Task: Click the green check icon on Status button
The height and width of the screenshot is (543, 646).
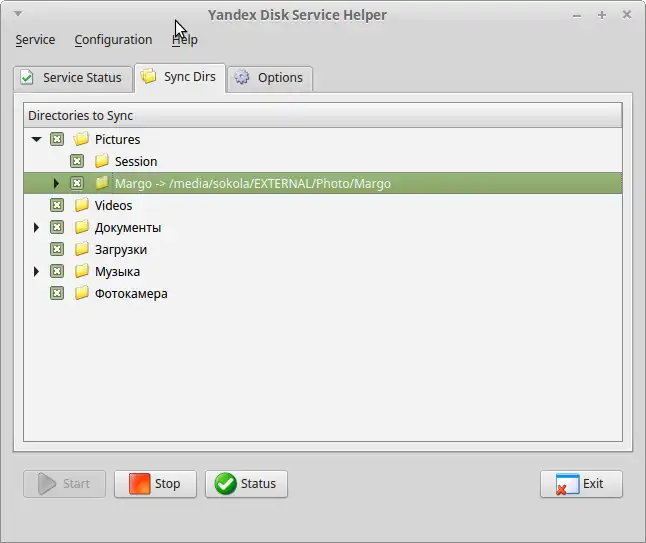Action: point(225,483)
